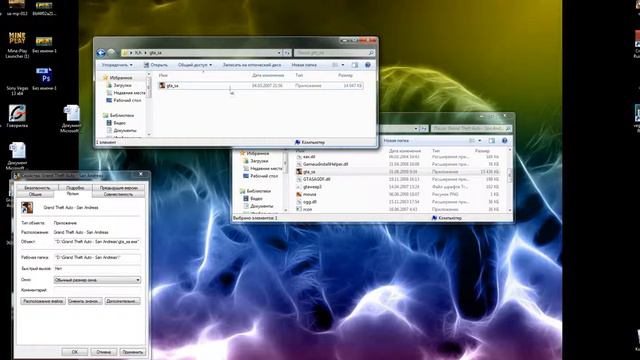Click the Объект path field in Properties
640x360 pixels.
(97, 242)
